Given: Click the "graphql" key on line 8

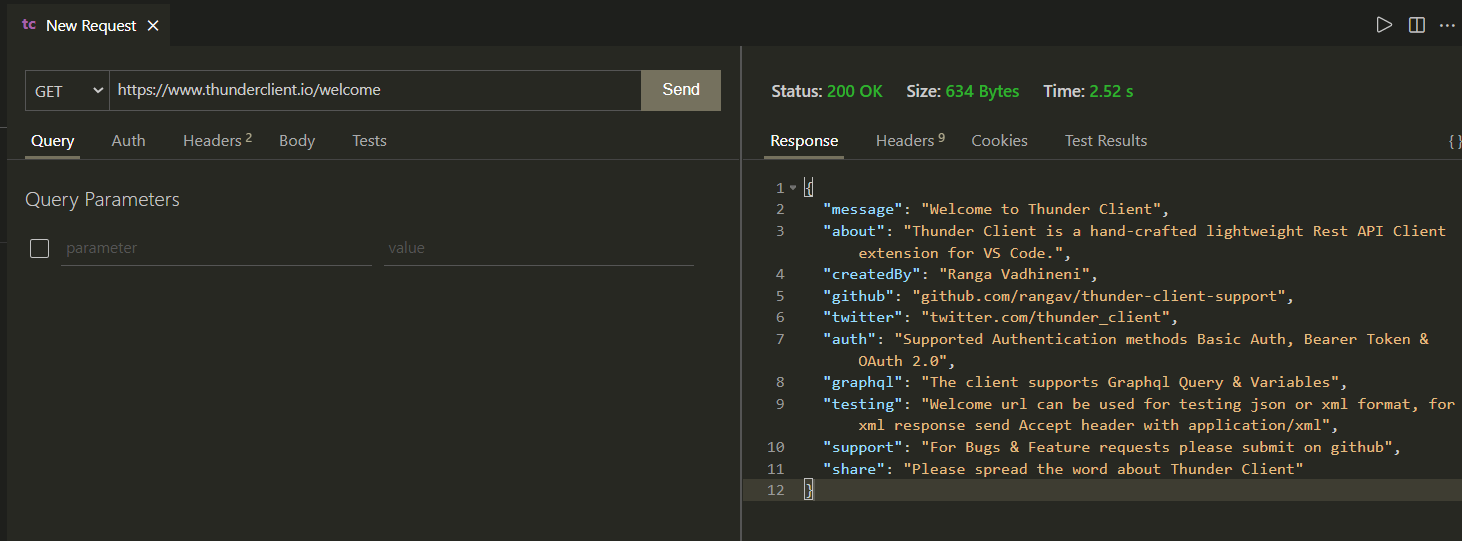Looking at the screenshot, I should tap(863, 382).
